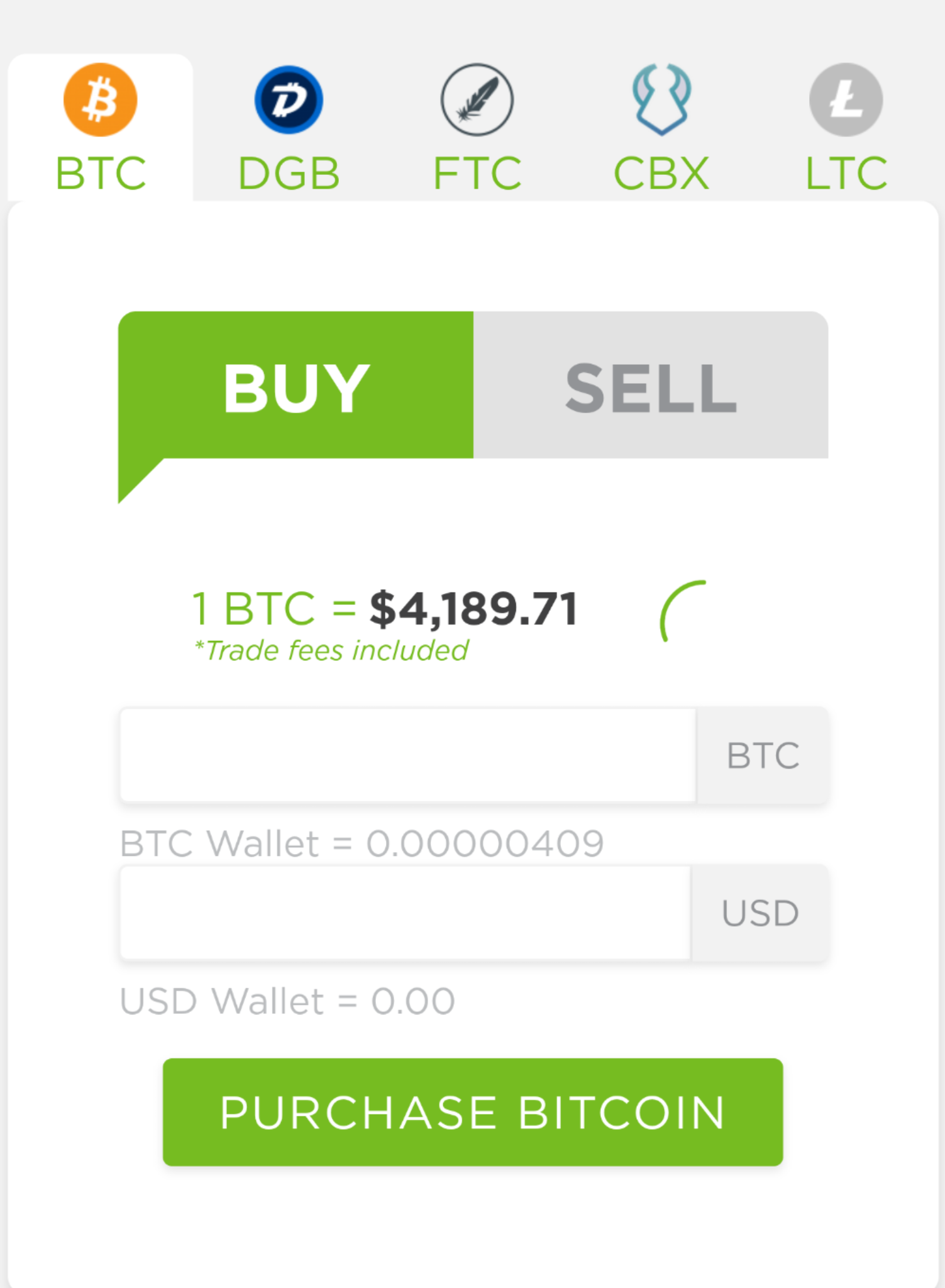Click the USD unit label beside input

760,913
